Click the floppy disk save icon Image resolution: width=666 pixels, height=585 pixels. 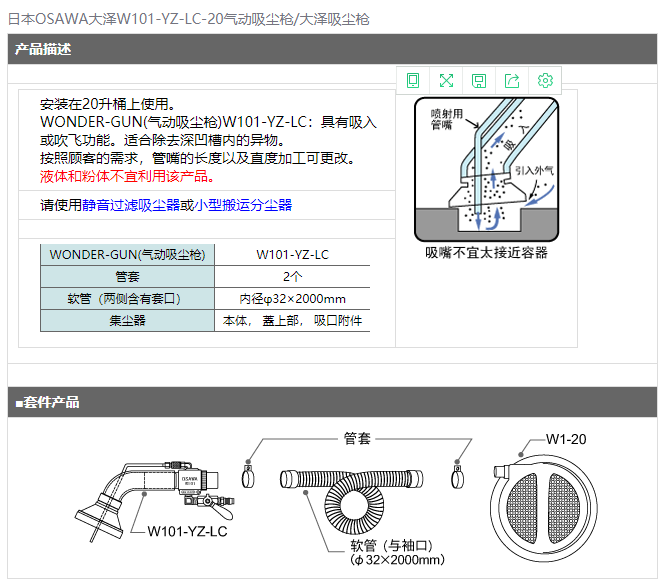tap(479, 80)
